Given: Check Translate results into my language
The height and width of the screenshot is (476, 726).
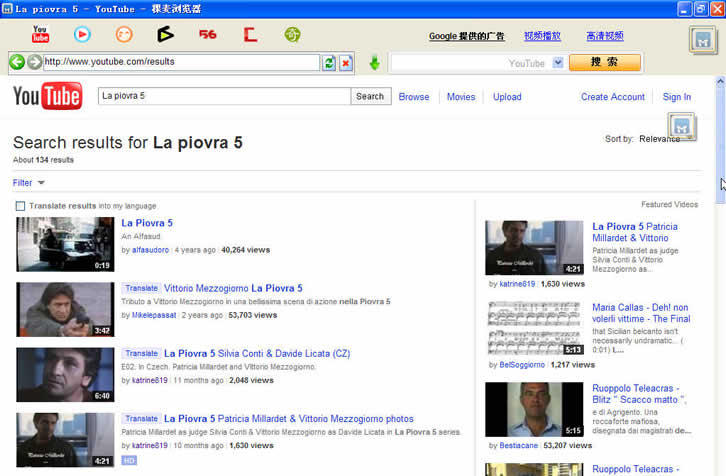Looking at the screenshot, I should pos(20,206).
